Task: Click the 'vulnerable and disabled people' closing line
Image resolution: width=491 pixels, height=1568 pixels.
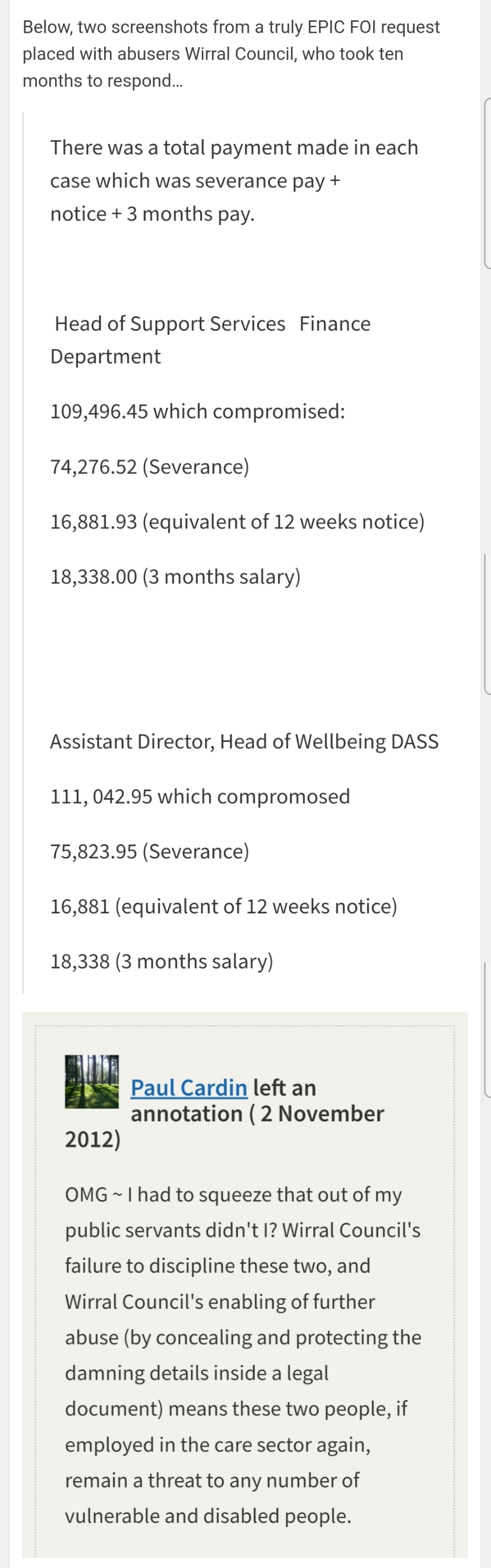Action: [x=208, y=1515]
